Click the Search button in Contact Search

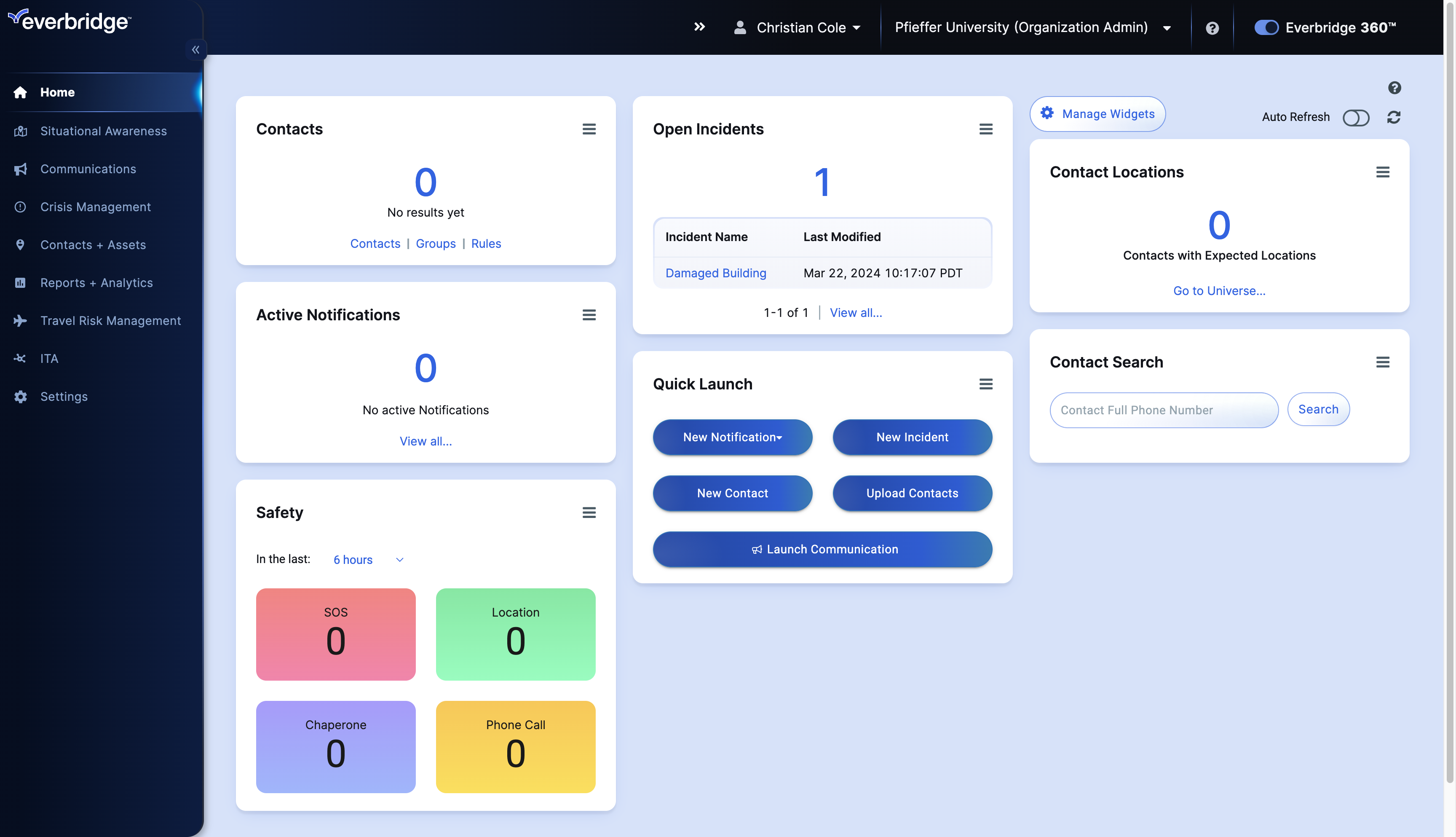point(1319,410)
